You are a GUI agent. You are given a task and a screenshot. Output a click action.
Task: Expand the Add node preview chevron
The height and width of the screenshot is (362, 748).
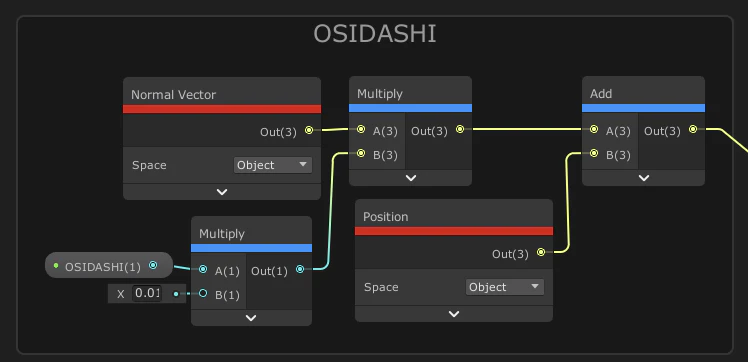click(644, 178)
